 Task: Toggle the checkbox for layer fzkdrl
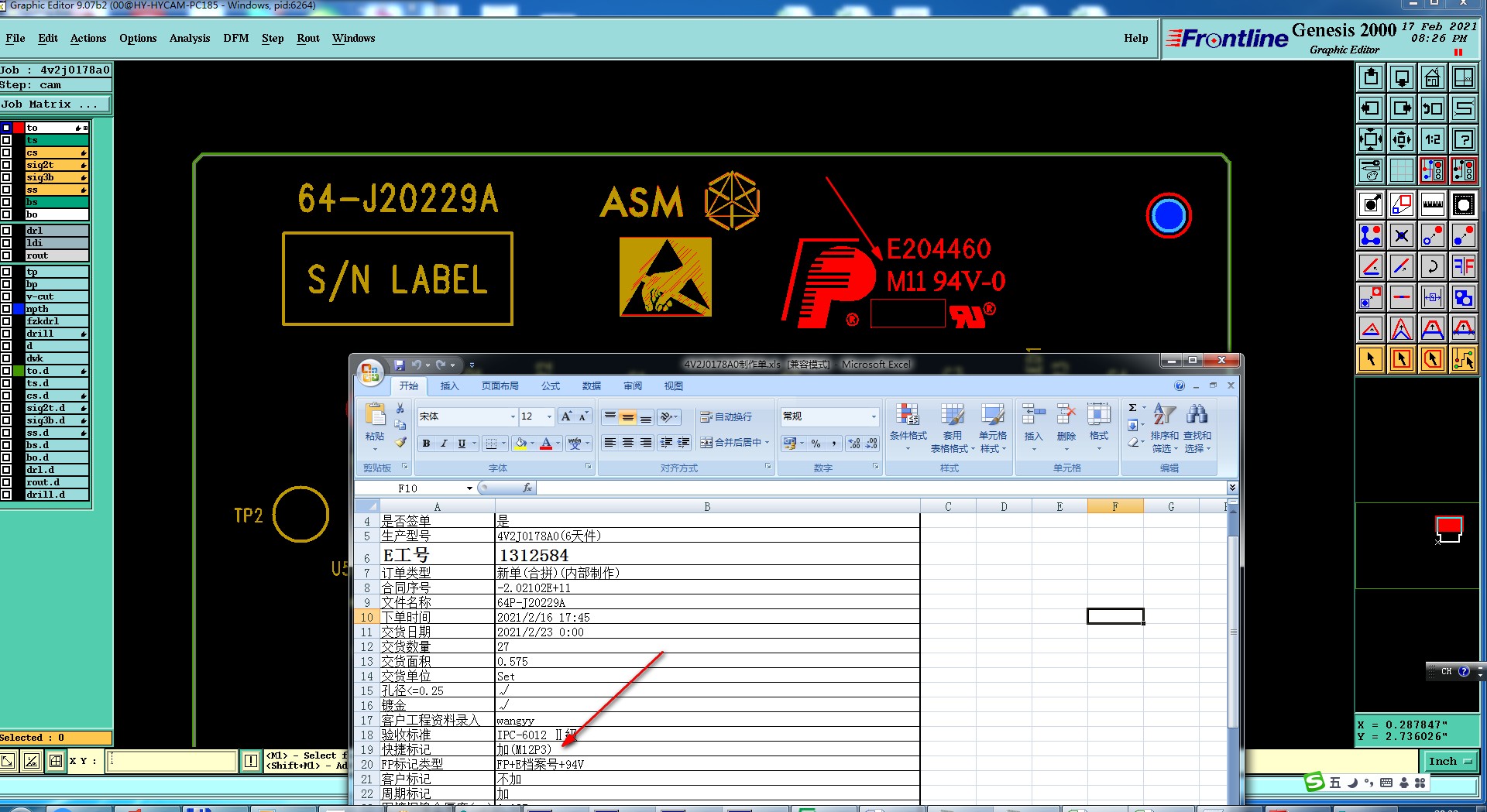pyautogui.click(x=6, y=321)
